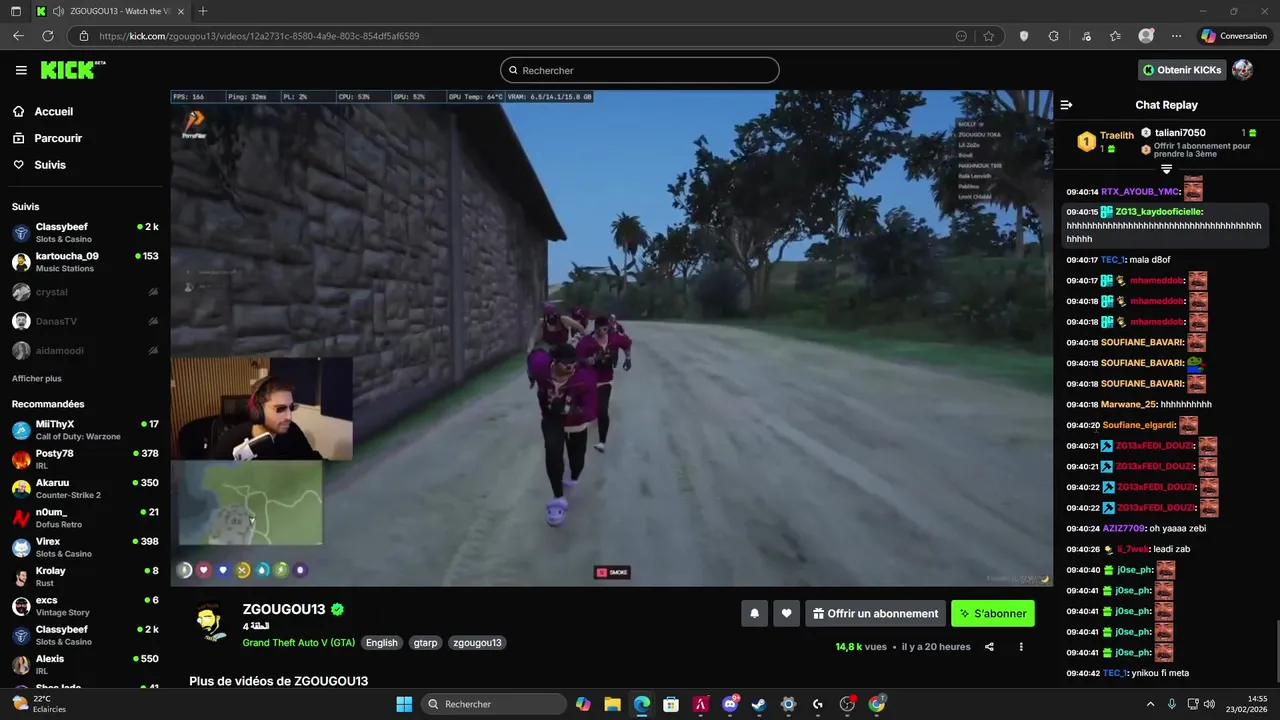Click Offrir un abonnement

[876, 614]
